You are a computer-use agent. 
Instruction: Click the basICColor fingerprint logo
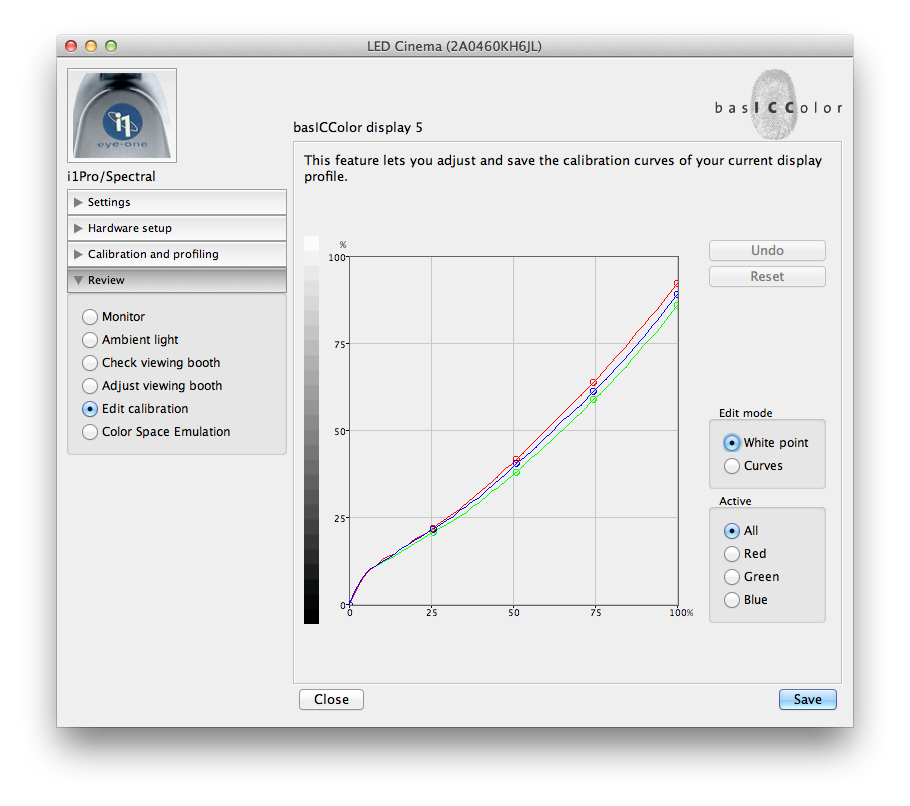point(776,105)
